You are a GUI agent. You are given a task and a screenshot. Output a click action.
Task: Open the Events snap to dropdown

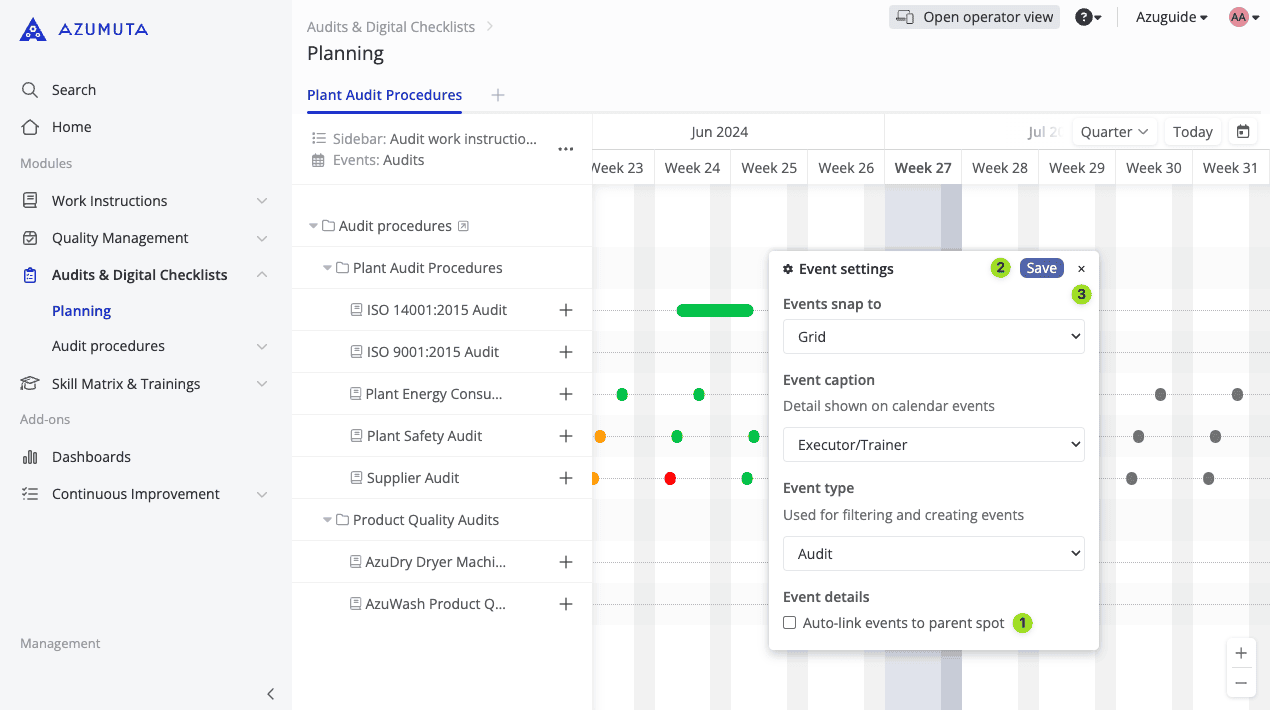point(933,337)
